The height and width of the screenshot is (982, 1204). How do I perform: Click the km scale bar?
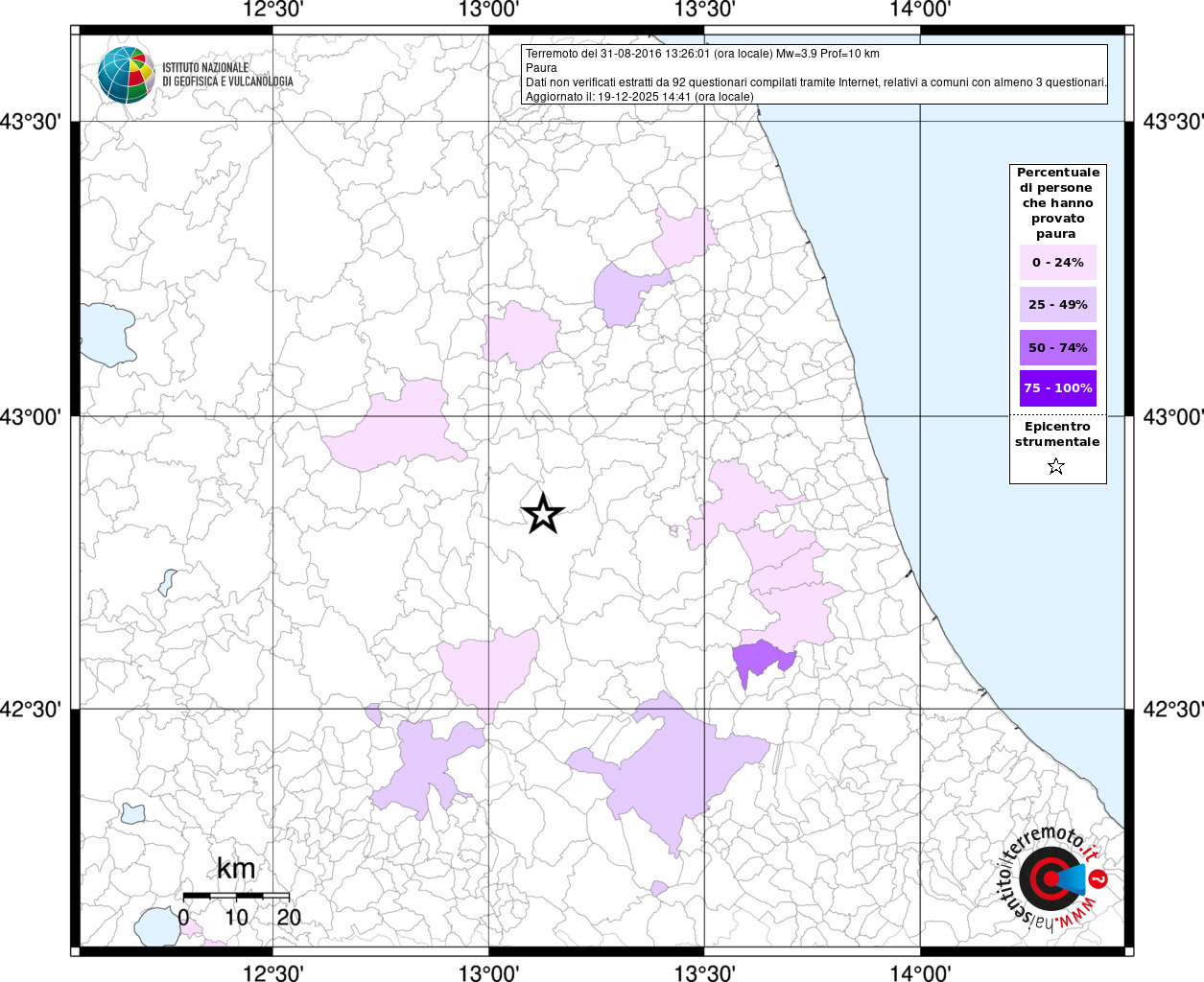(236, 895)
